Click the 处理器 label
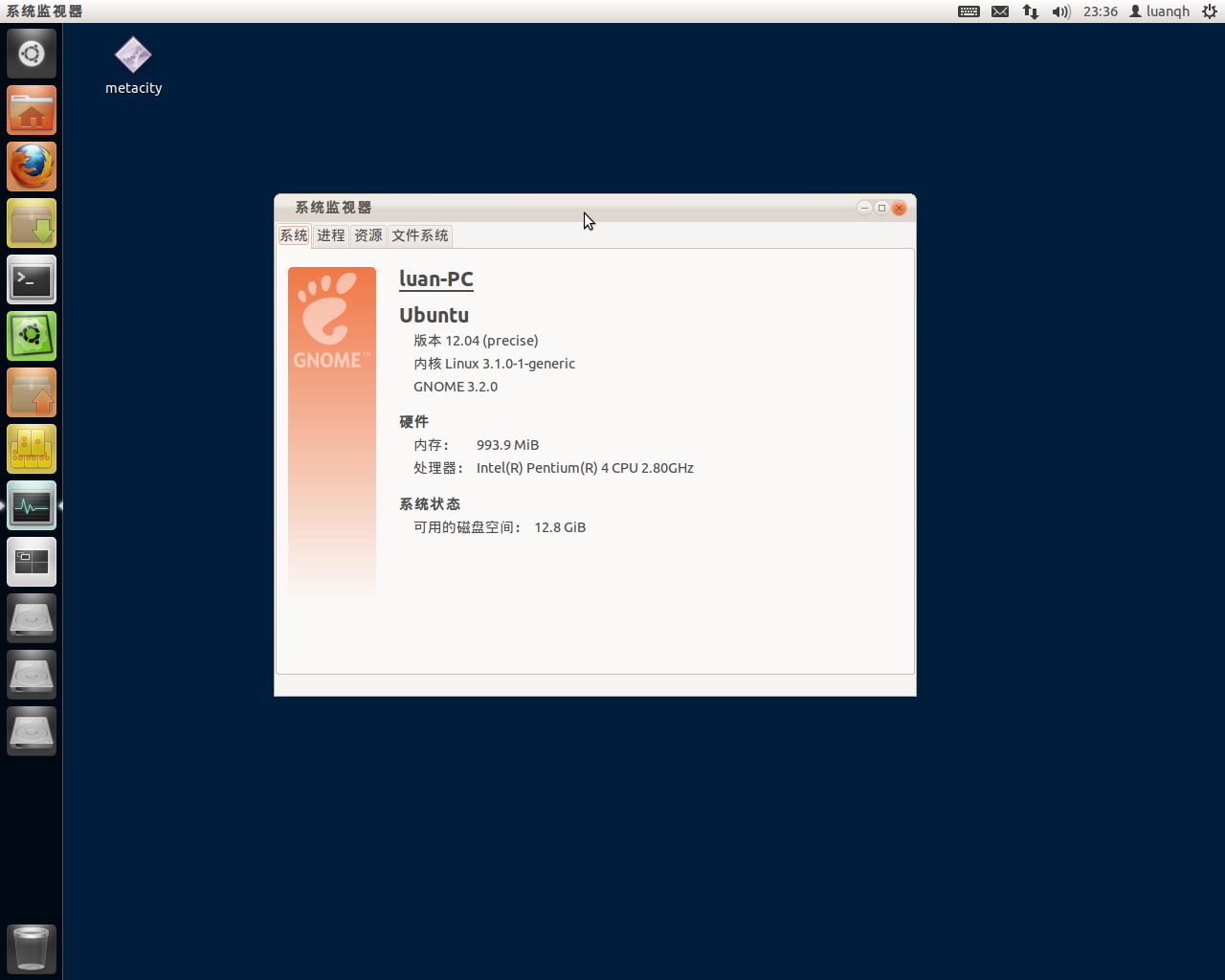Viewport: 1225px width, 980px height. pos(438,468)
